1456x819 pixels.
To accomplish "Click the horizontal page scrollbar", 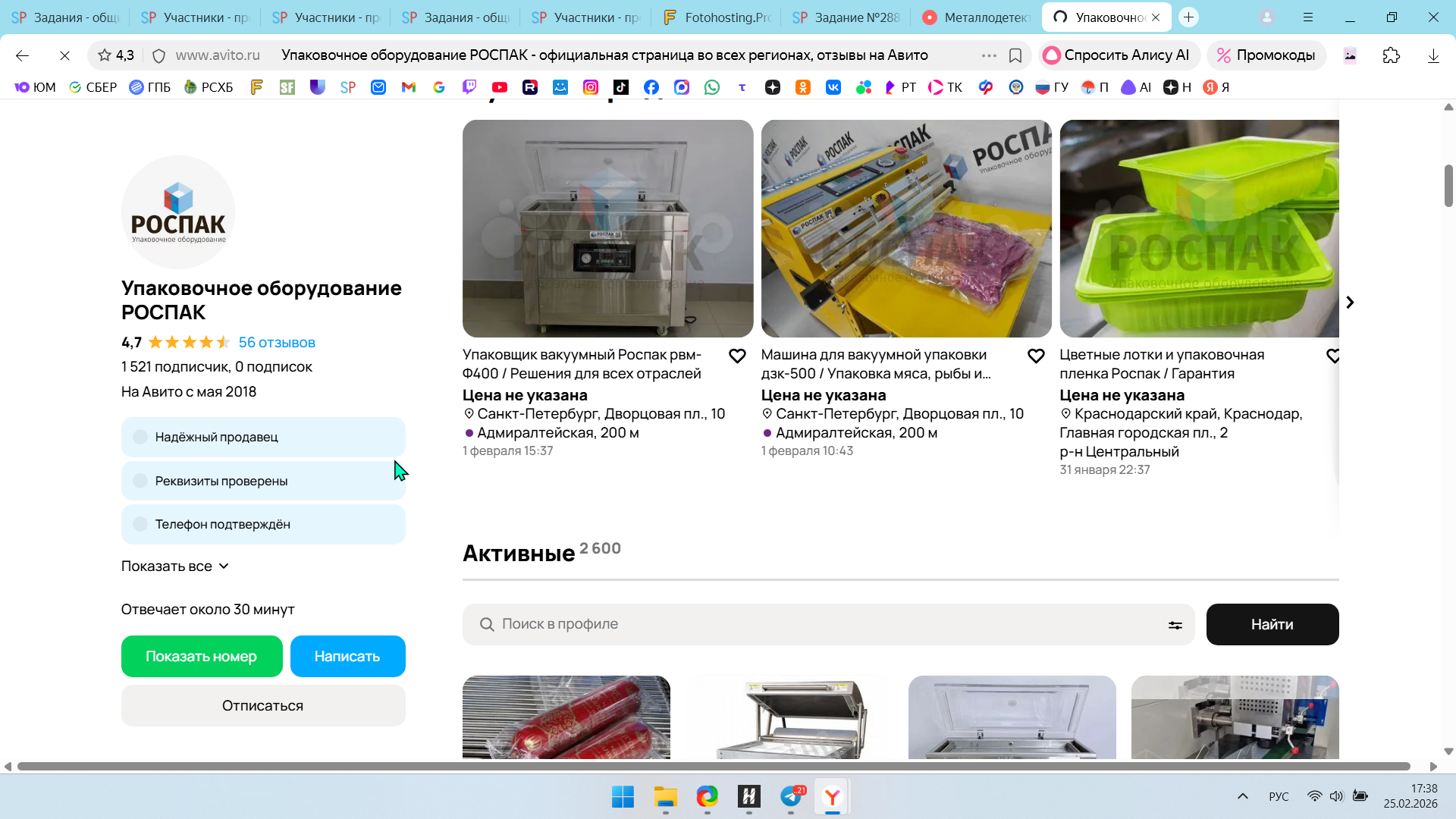I will click(x=713, y=767).
